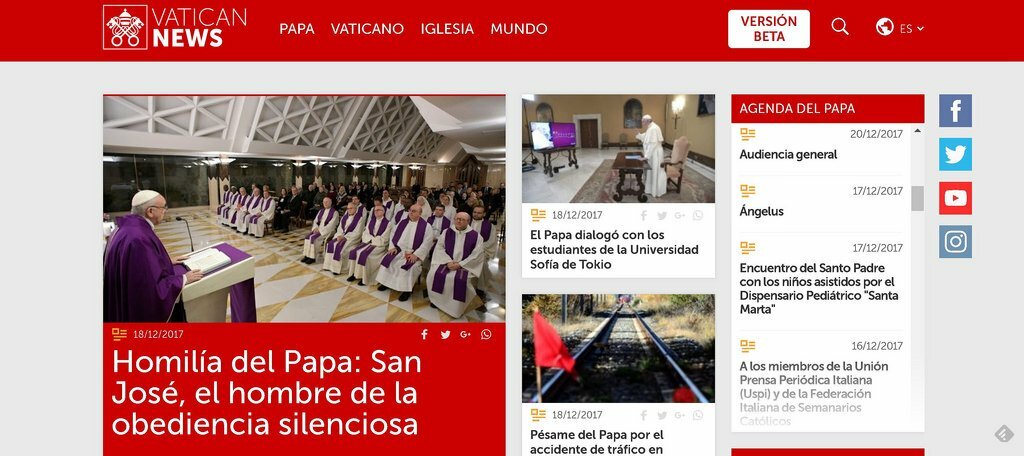The width and height of the screenshot is (1024, 456).
Task: Click the railway tracks article thumbnail
Action: point(618,348)
